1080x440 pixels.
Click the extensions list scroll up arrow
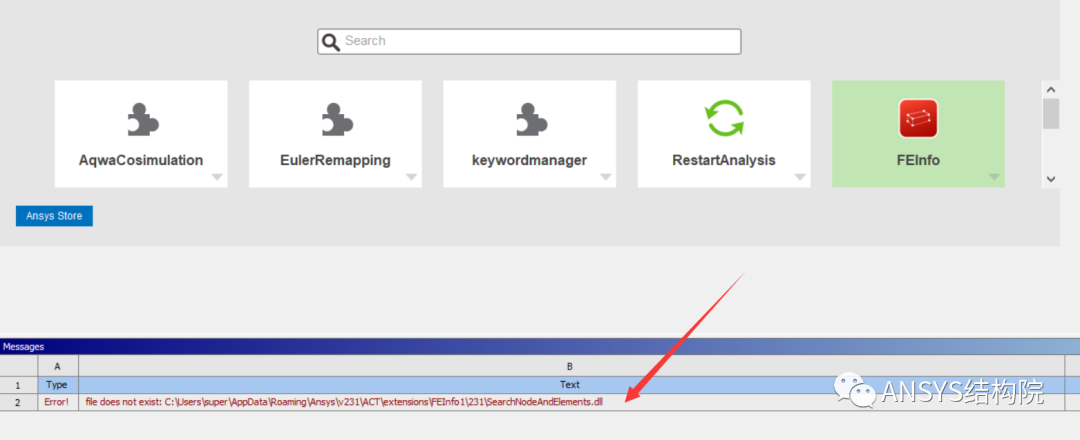coord(1050,90)
